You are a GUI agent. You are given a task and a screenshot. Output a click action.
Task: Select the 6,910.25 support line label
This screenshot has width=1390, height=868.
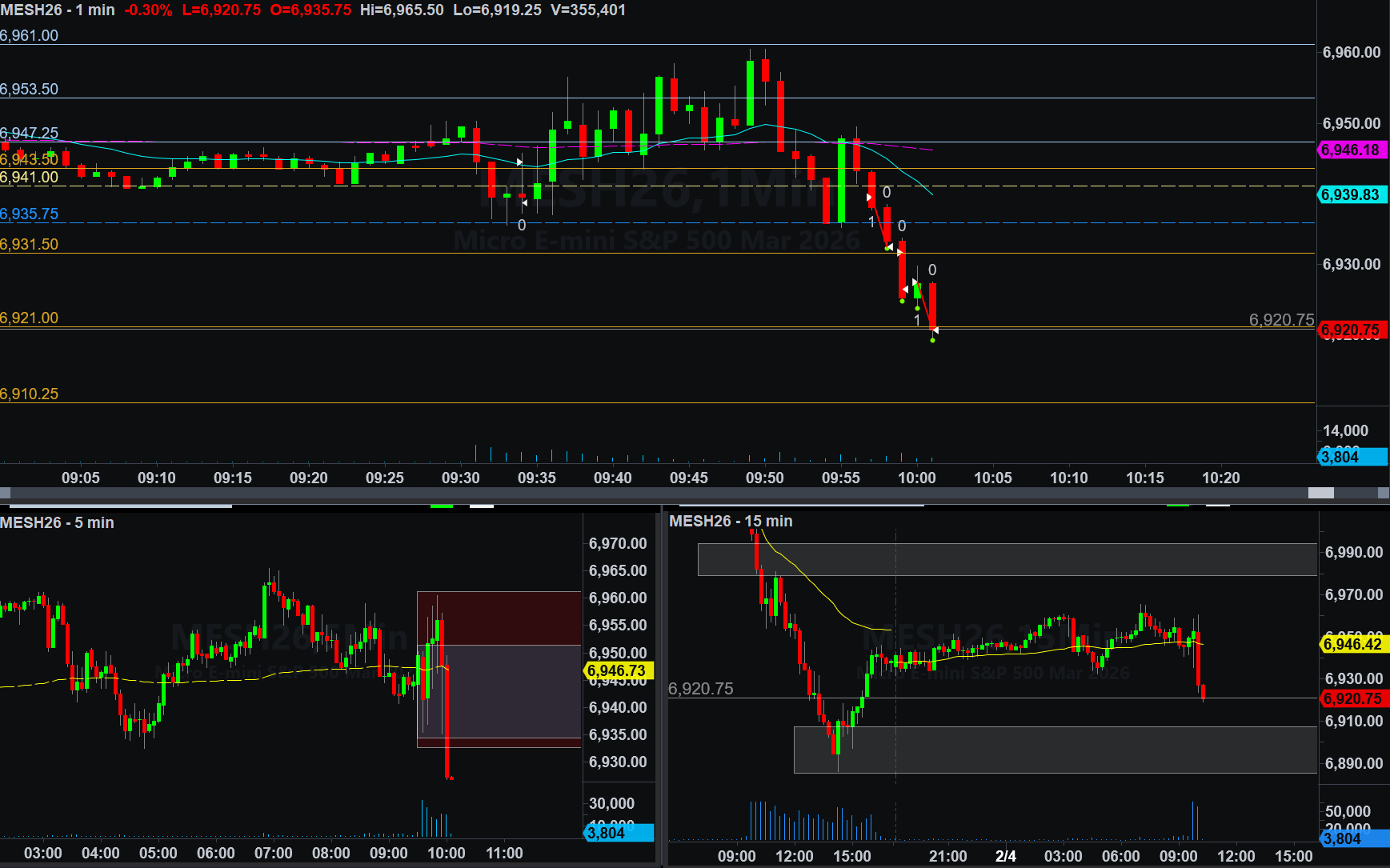29,394
